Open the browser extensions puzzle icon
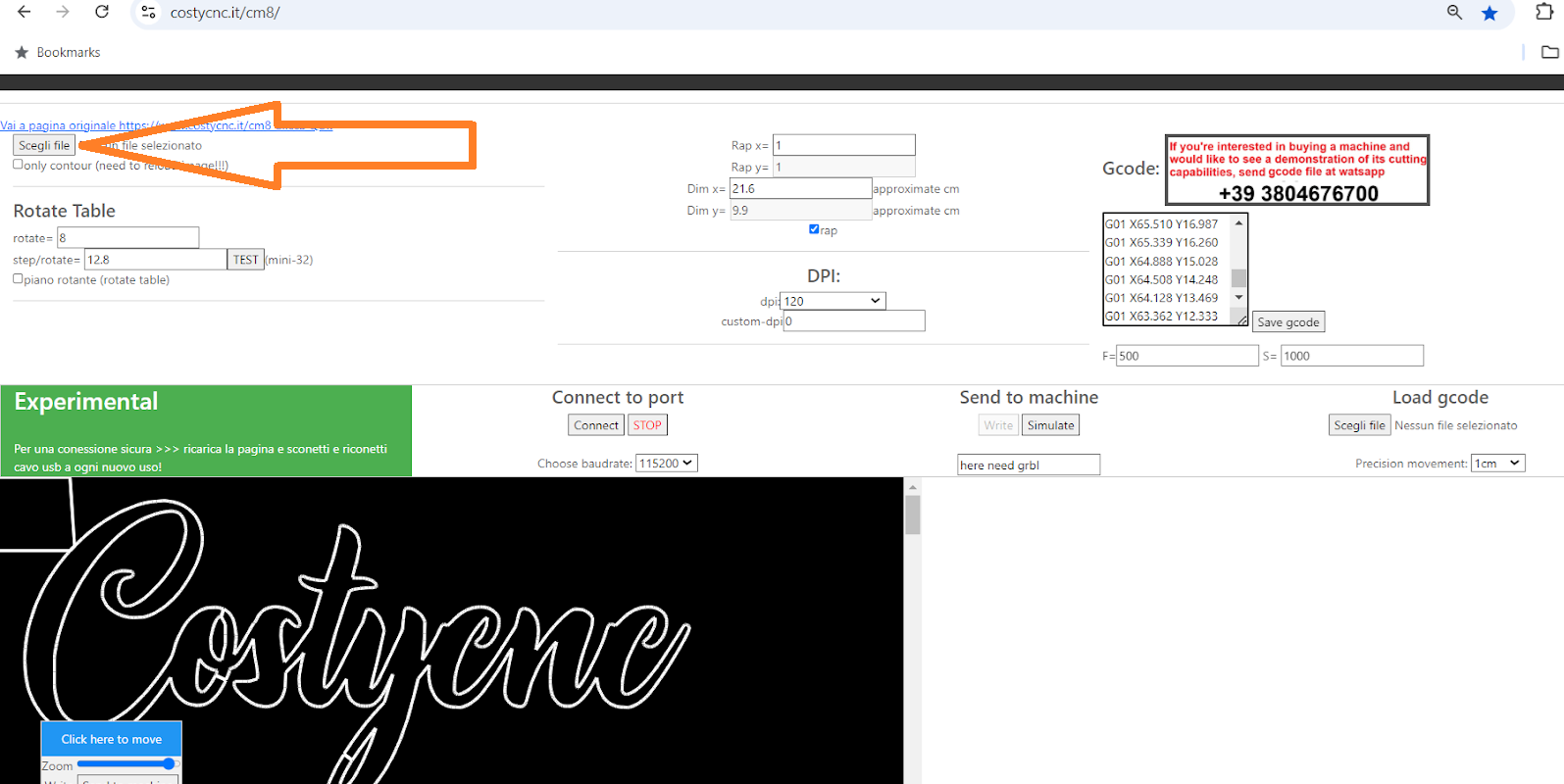1564x784 pixels. 1544,12
